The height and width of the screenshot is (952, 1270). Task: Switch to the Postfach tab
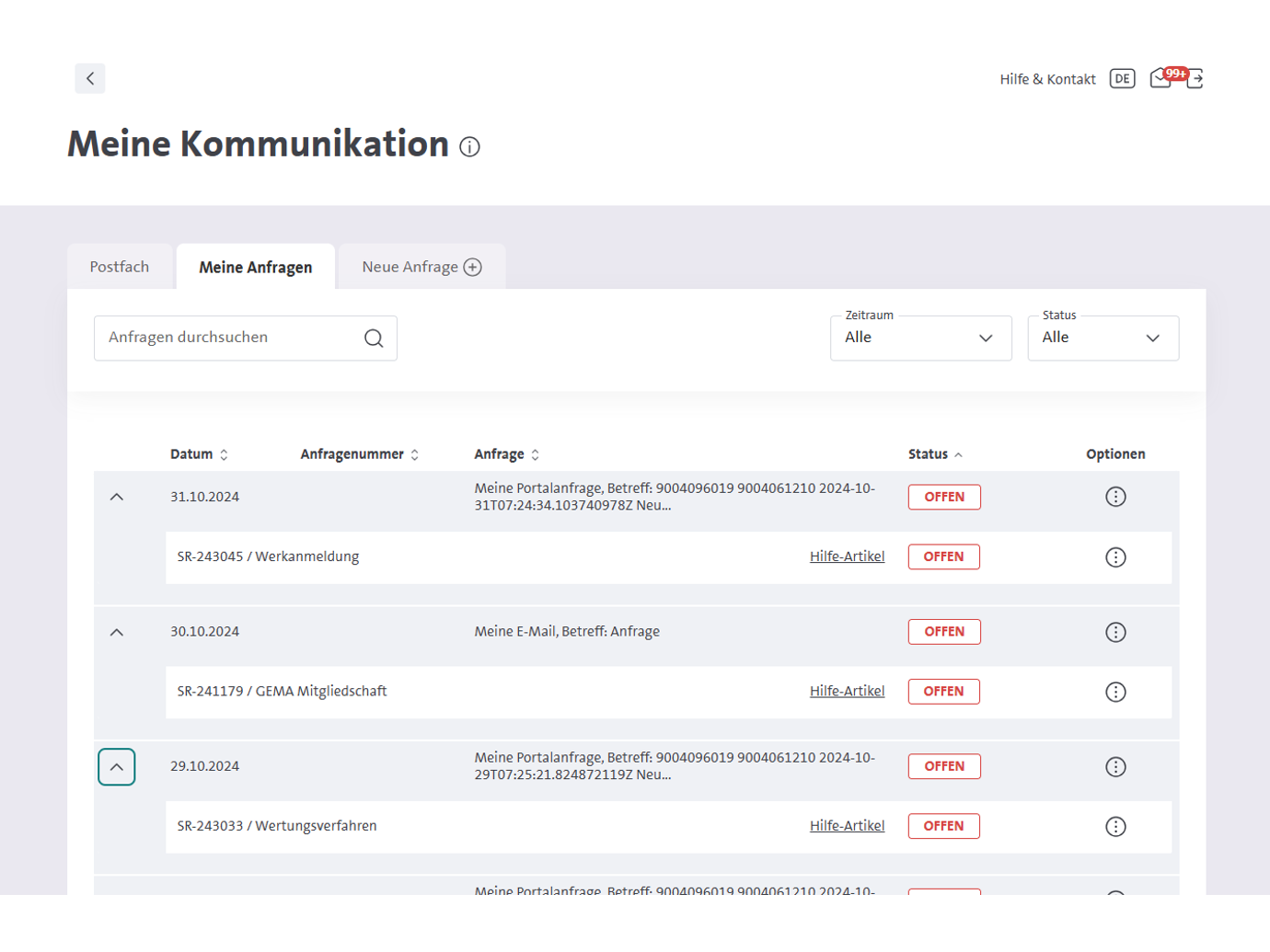click(x=120, y=268)
